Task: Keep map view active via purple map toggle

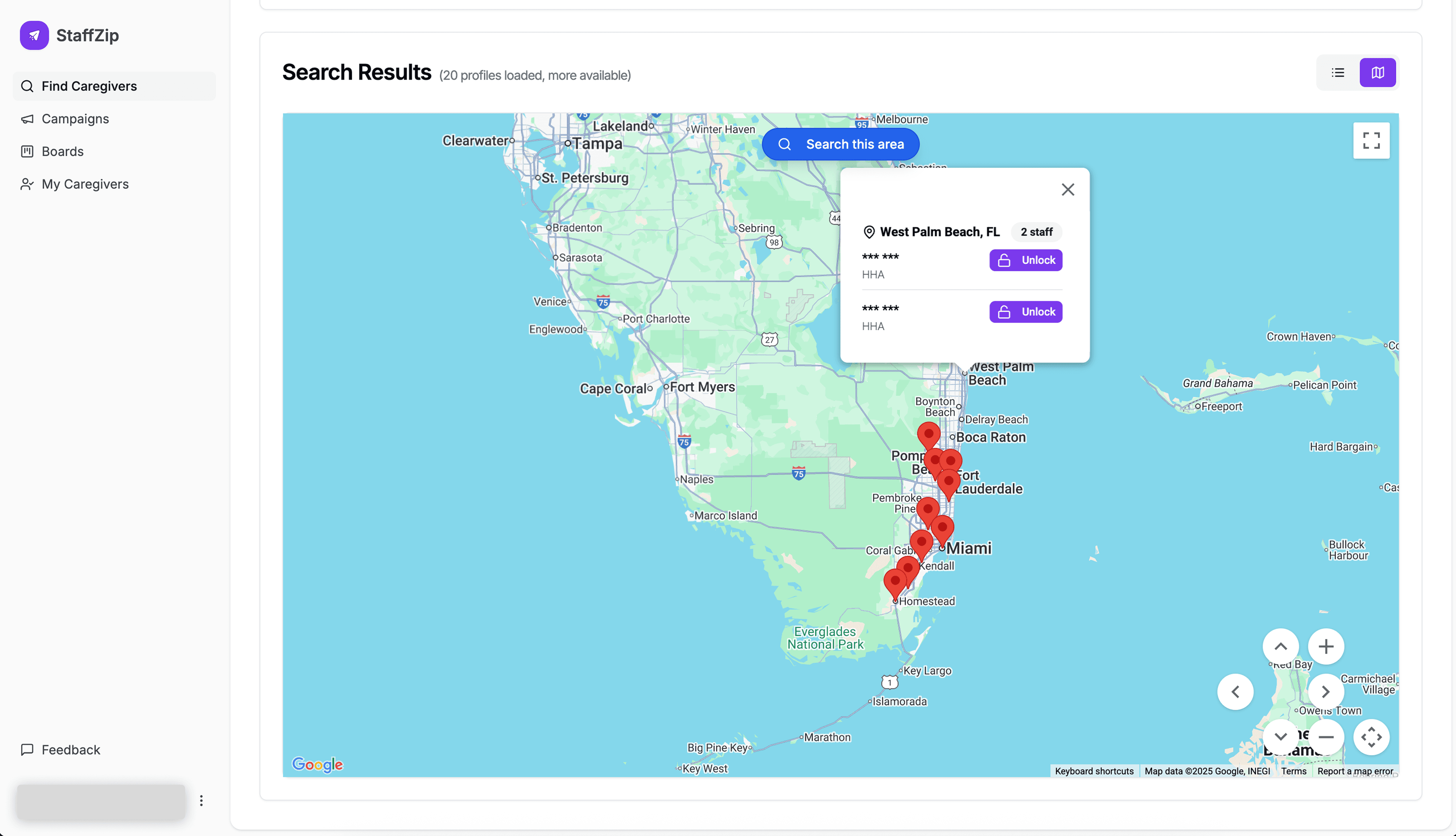Action: click(x=1377, y=72)
